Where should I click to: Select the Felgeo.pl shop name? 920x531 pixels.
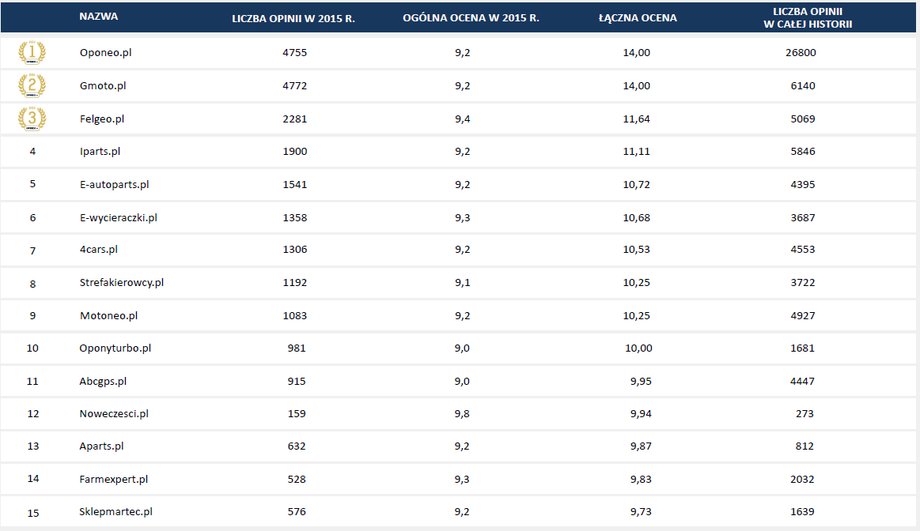[102, 119]
